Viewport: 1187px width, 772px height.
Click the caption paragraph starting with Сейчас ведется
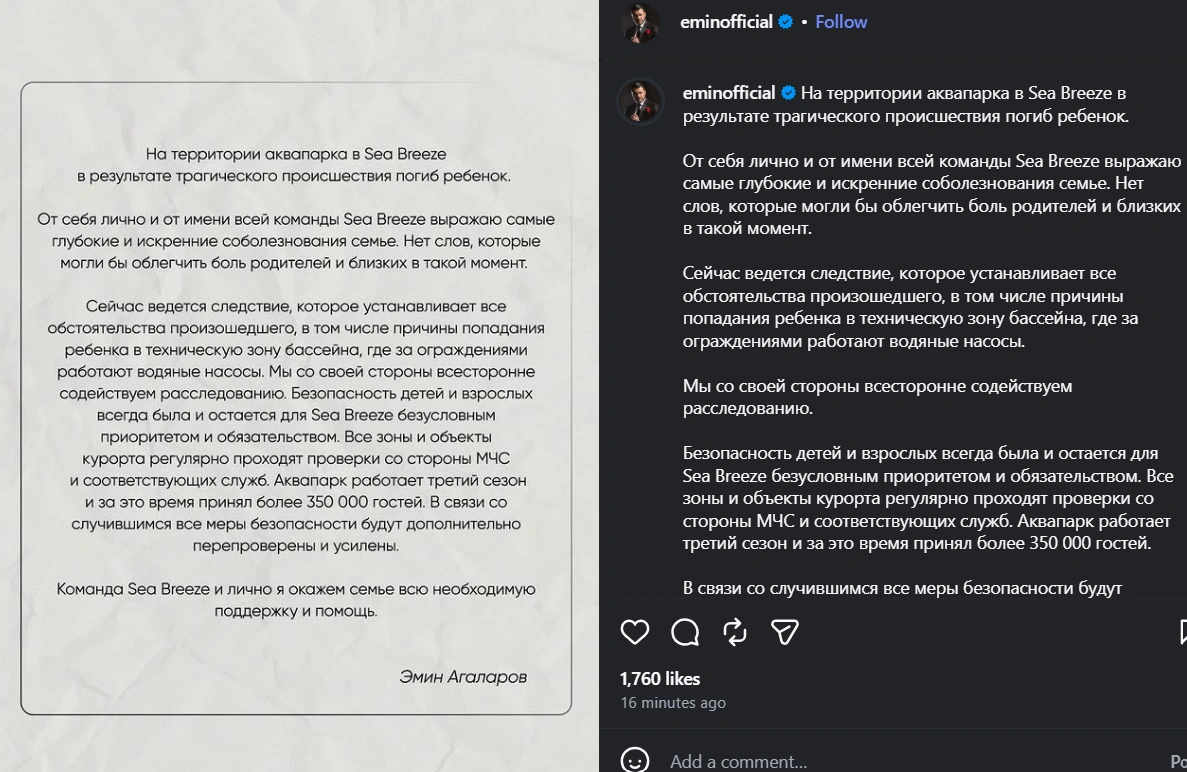click(x=910, y=307)
